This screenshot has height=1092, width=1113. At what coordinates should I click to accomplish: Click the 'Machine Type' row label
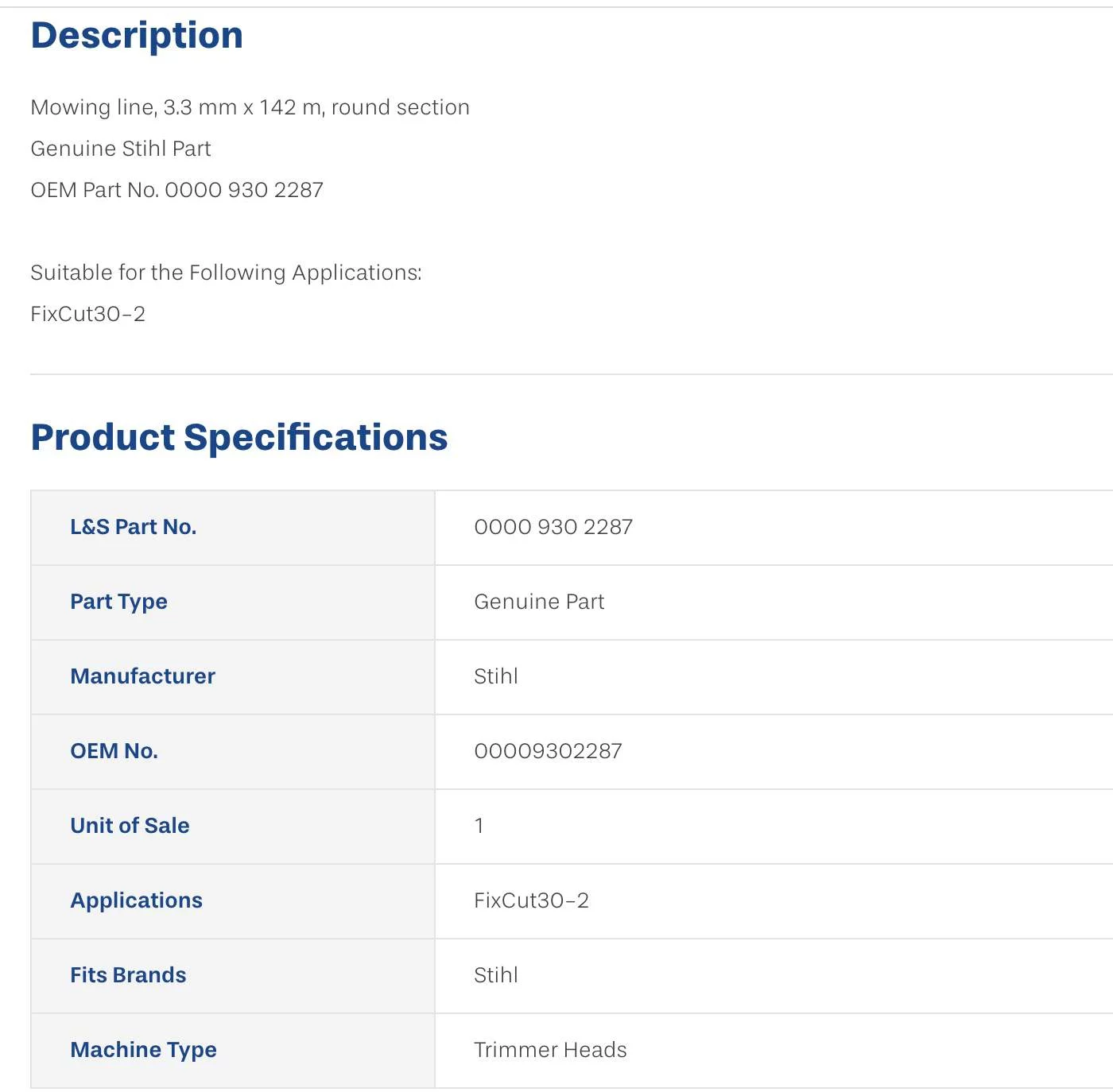[144, 1050]
